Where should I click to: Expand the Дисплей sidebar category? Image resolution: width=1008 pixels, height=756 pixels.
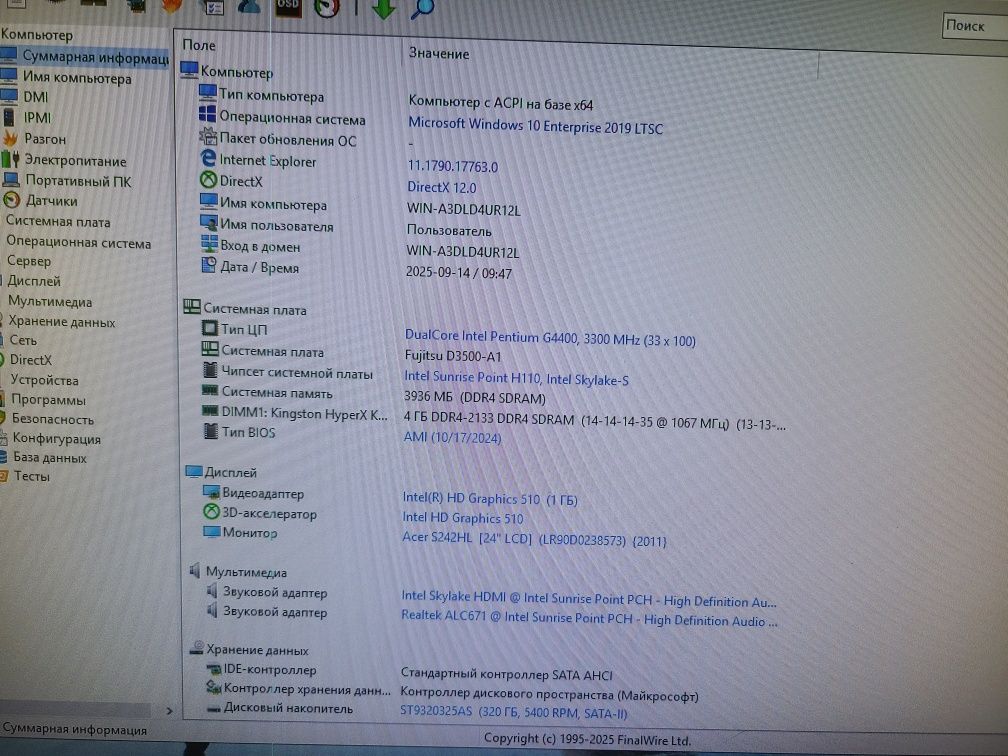coord(33,281)
